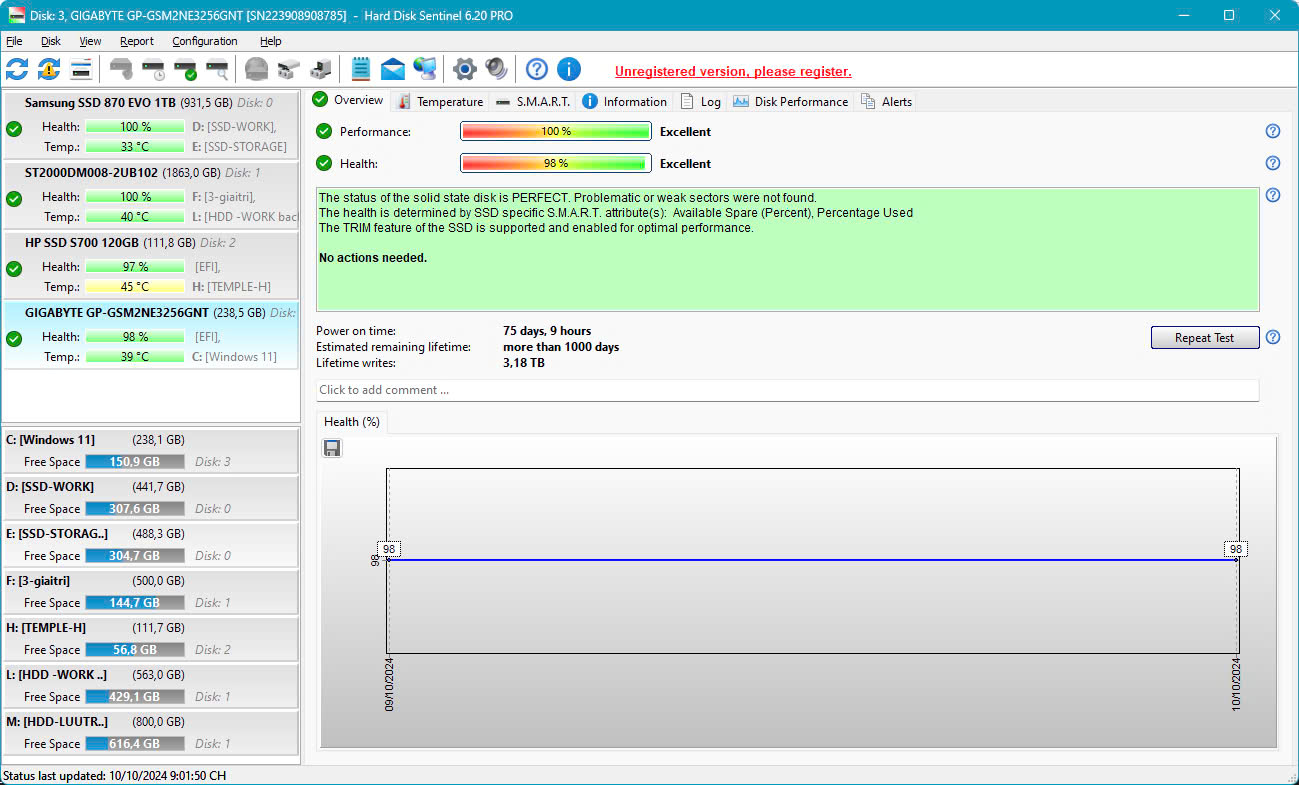Click the Unregistered version, please register link

click(733, 71)
